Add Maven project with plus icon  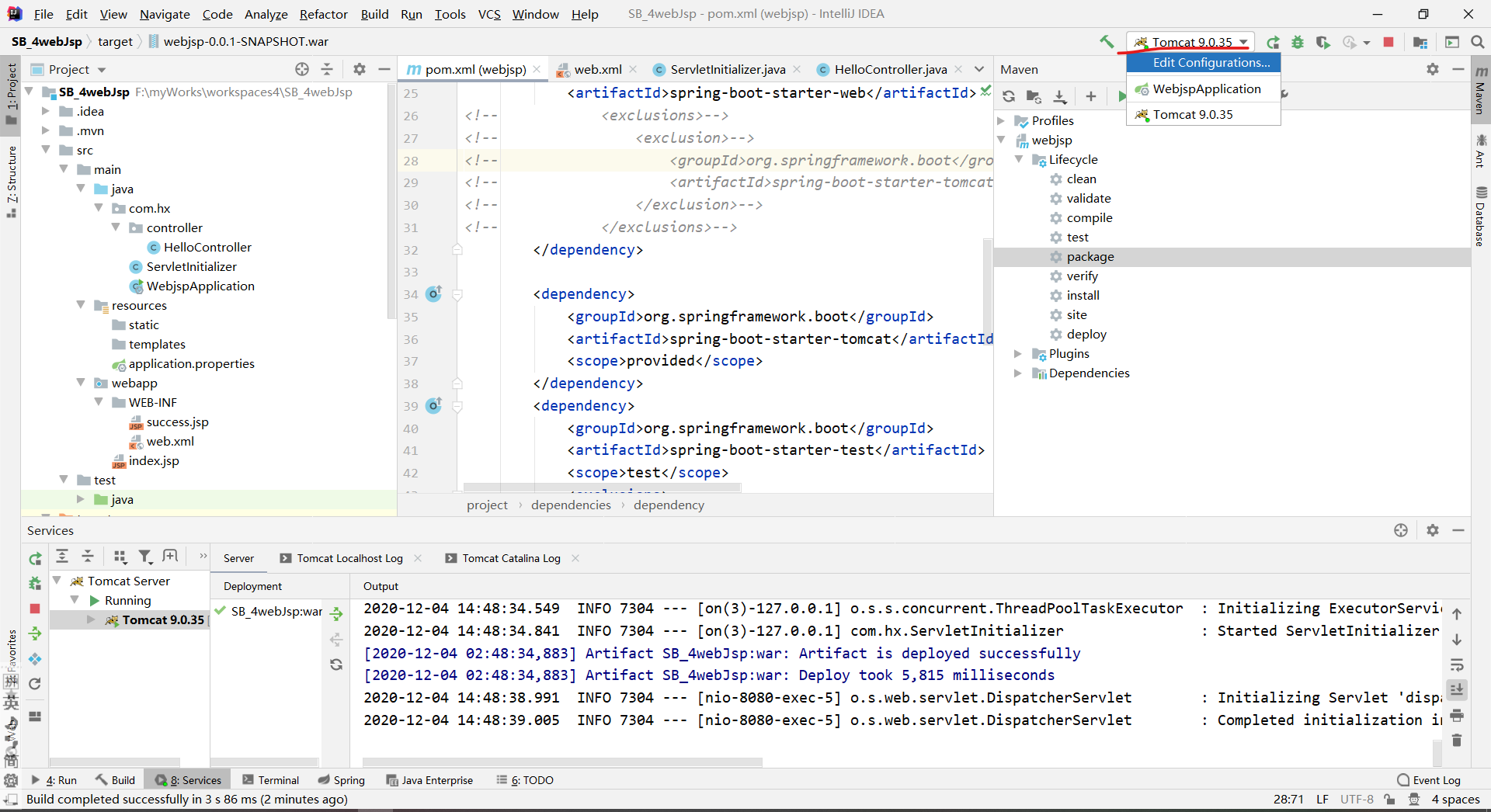pos(1091,96)
